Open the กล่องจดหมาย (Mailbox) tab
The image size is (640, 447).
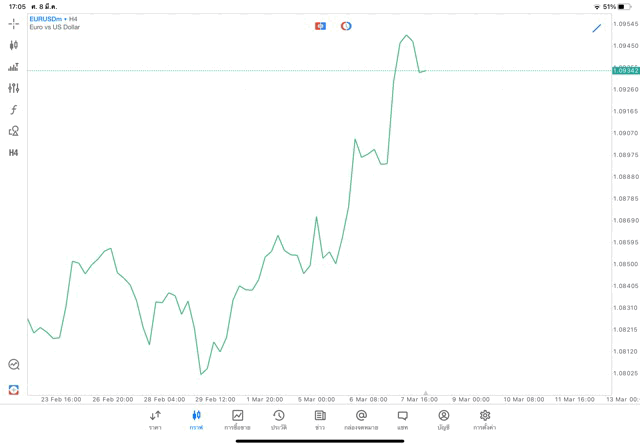coord(361,419)
